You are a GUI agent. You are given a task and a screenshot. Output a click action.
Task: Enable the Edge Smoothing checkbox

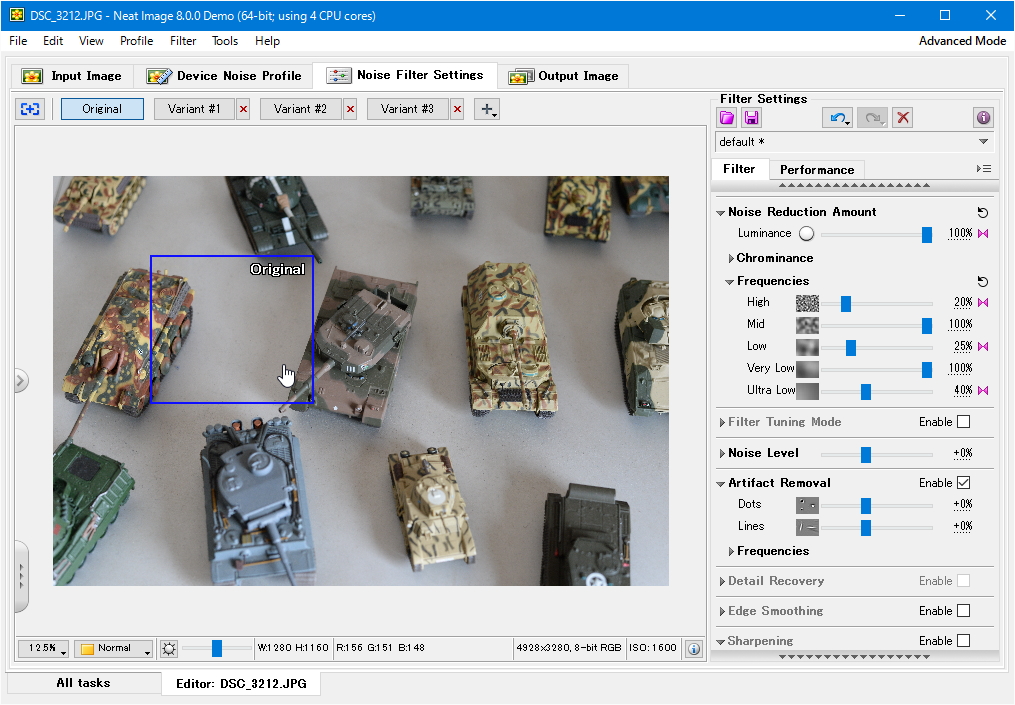pos(963,611)
